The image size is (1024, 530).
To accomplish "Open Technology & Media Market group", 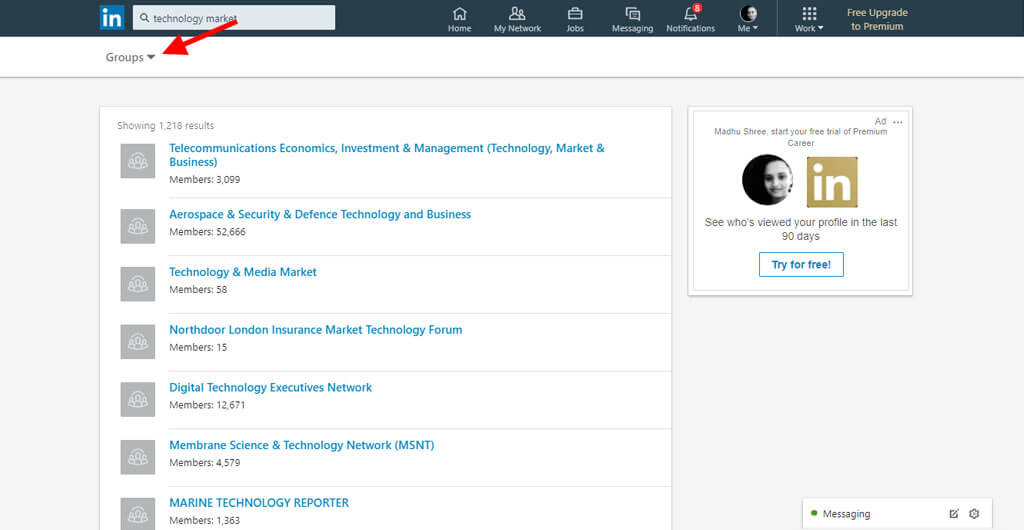I will [x=243, y=272].
